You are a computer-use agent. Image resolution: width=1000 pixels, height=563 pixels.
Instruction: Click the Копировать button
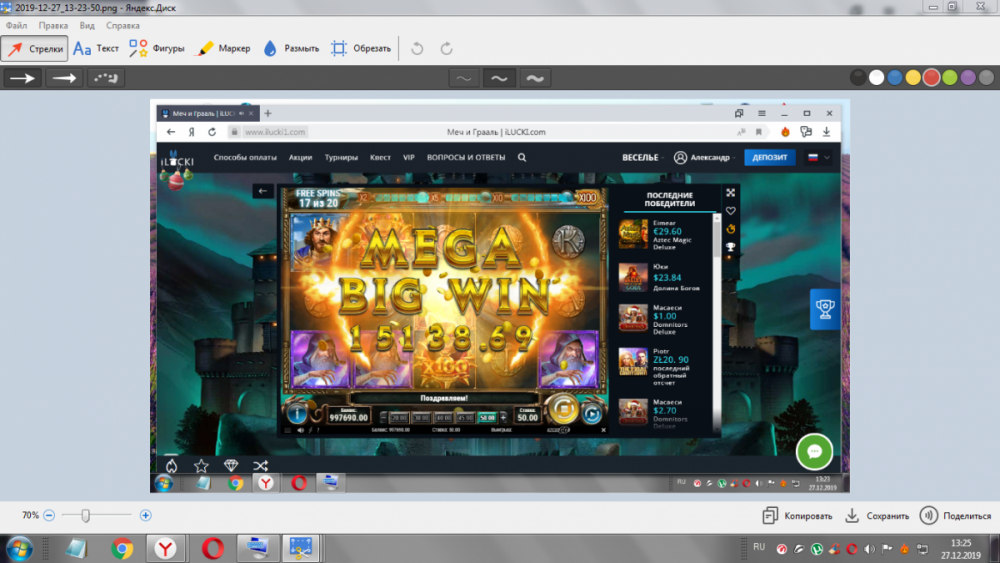point(797,516)
